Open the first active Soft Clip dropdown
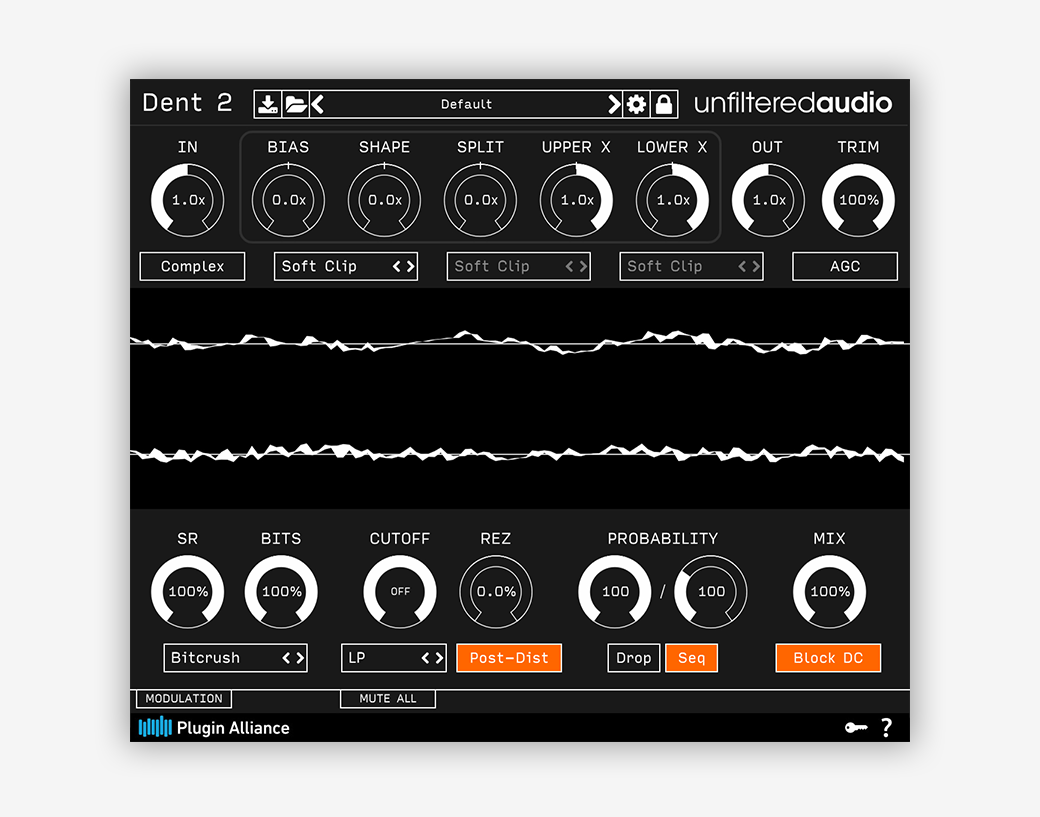This screenshot has width=1040, height=817. [x=346, y=267]
